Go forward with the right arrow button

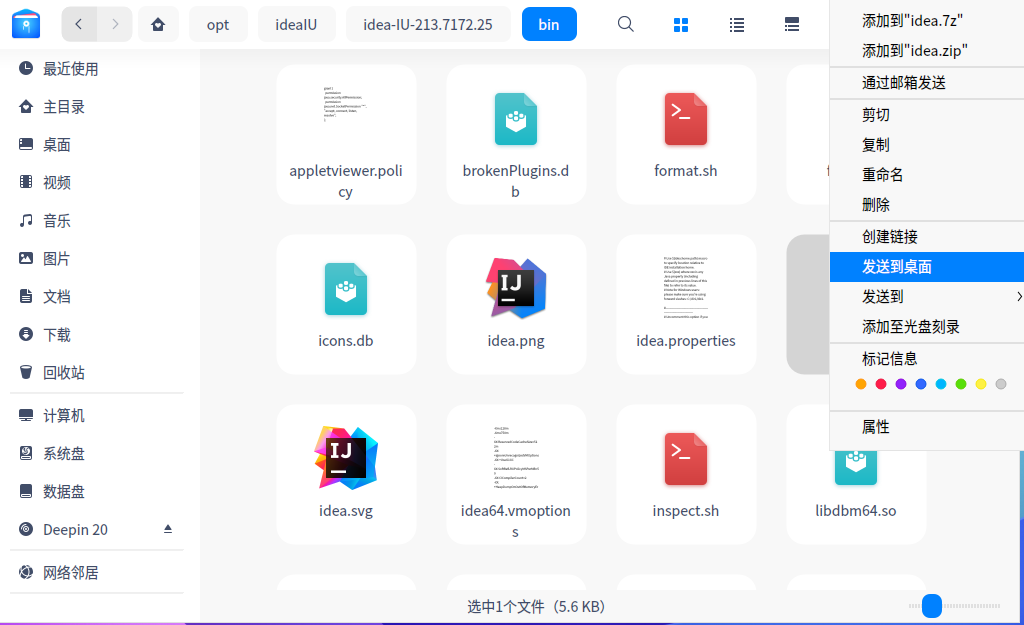coord(115,24)
